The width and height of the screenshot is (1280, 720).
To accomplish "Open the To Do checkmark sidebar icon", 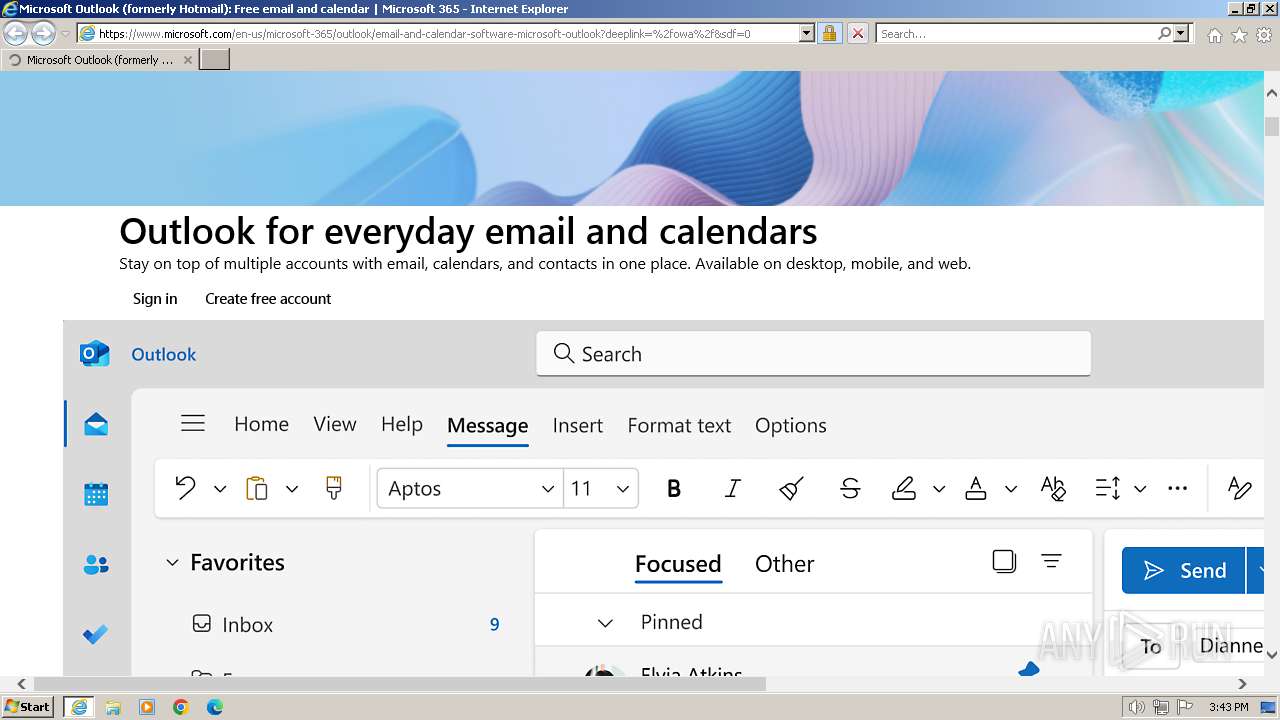I will pos(96,634).
